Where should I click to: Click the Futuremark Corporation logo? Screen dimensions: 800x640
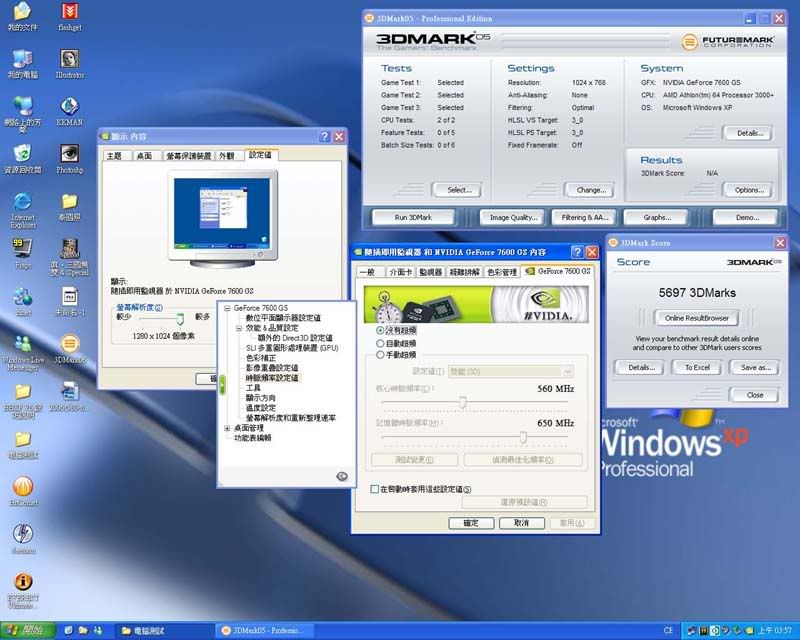click(x=728, y=41)
